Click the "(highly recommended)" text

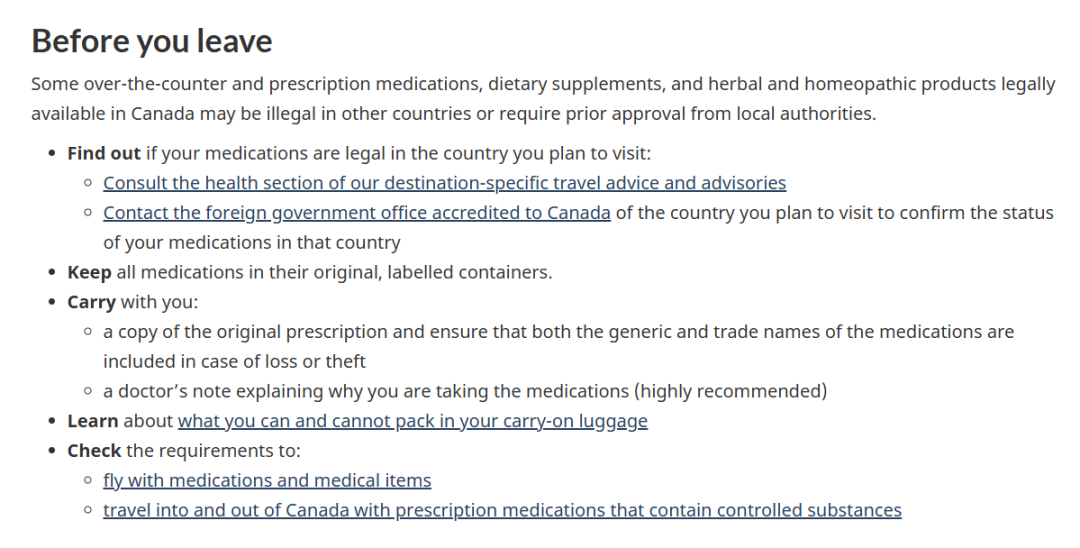732,391
